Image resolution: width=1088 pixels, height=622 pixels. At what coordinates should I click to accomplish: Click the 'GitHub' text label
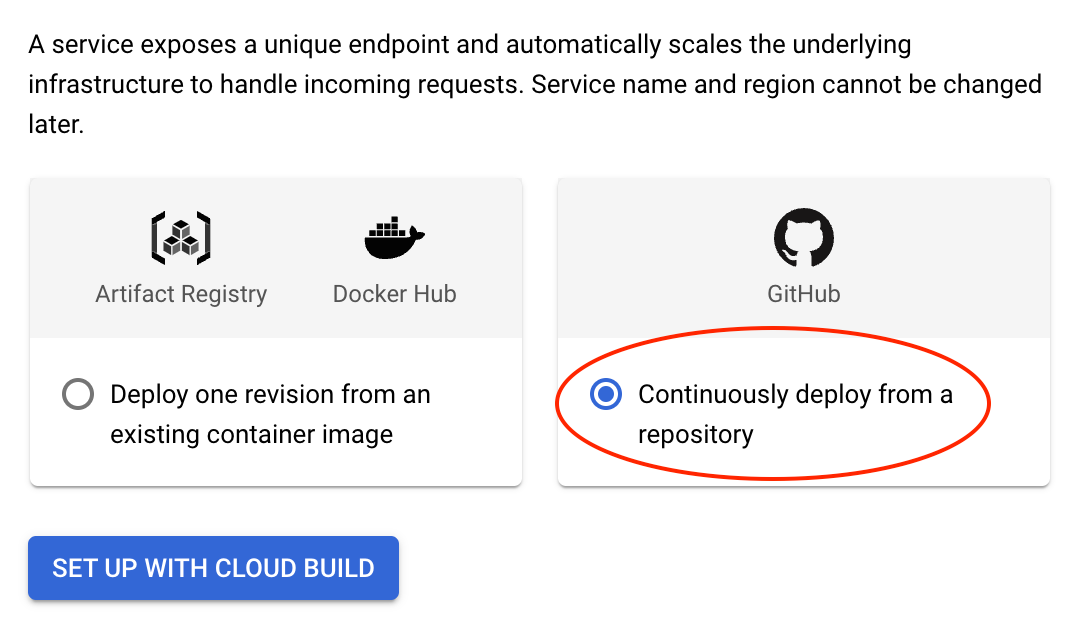click(x=804, y=294)
